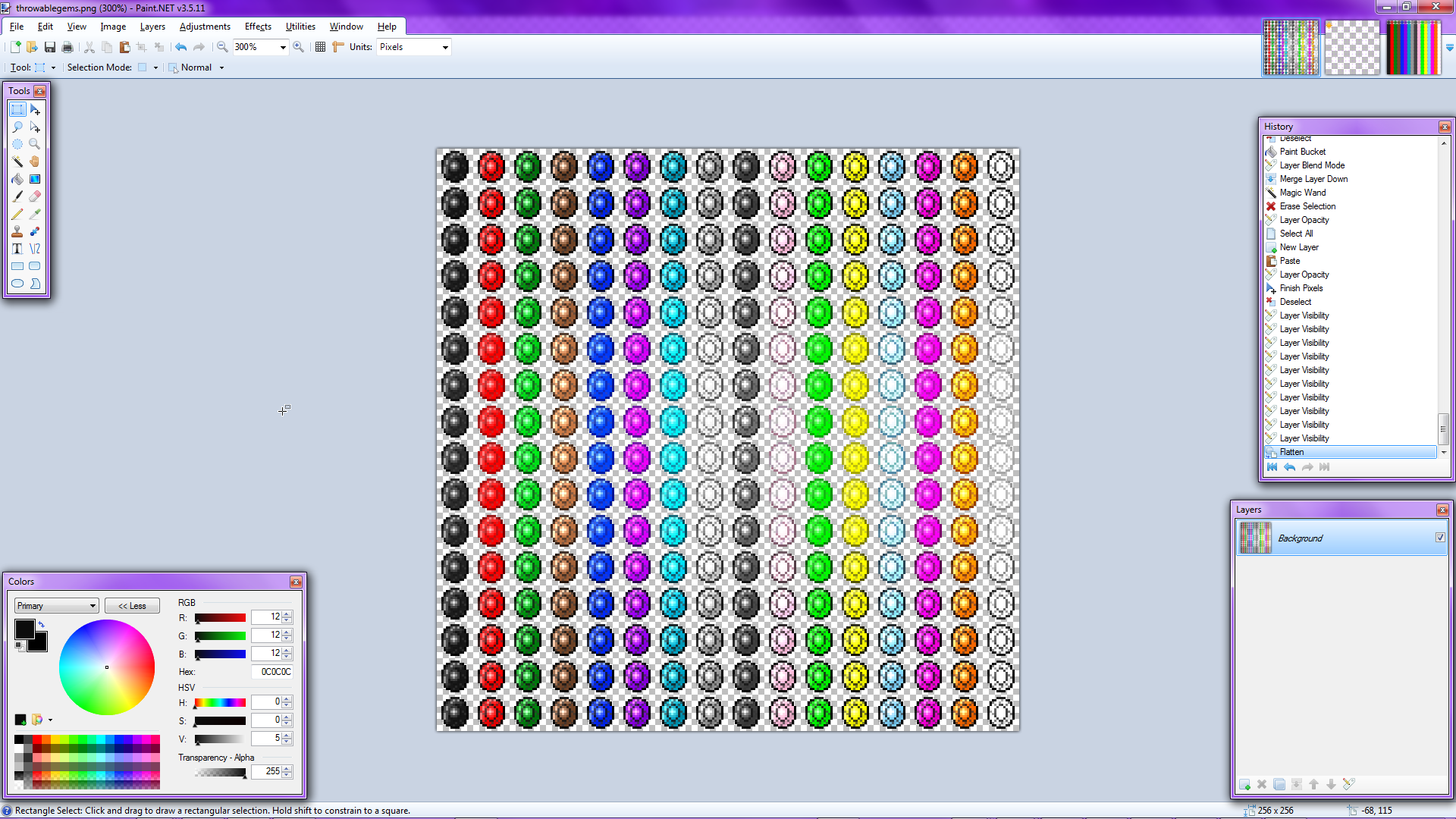This screenshot has width=1456, height=819.
Task: Open the Effects menu
Action: [x=258, y=27]
